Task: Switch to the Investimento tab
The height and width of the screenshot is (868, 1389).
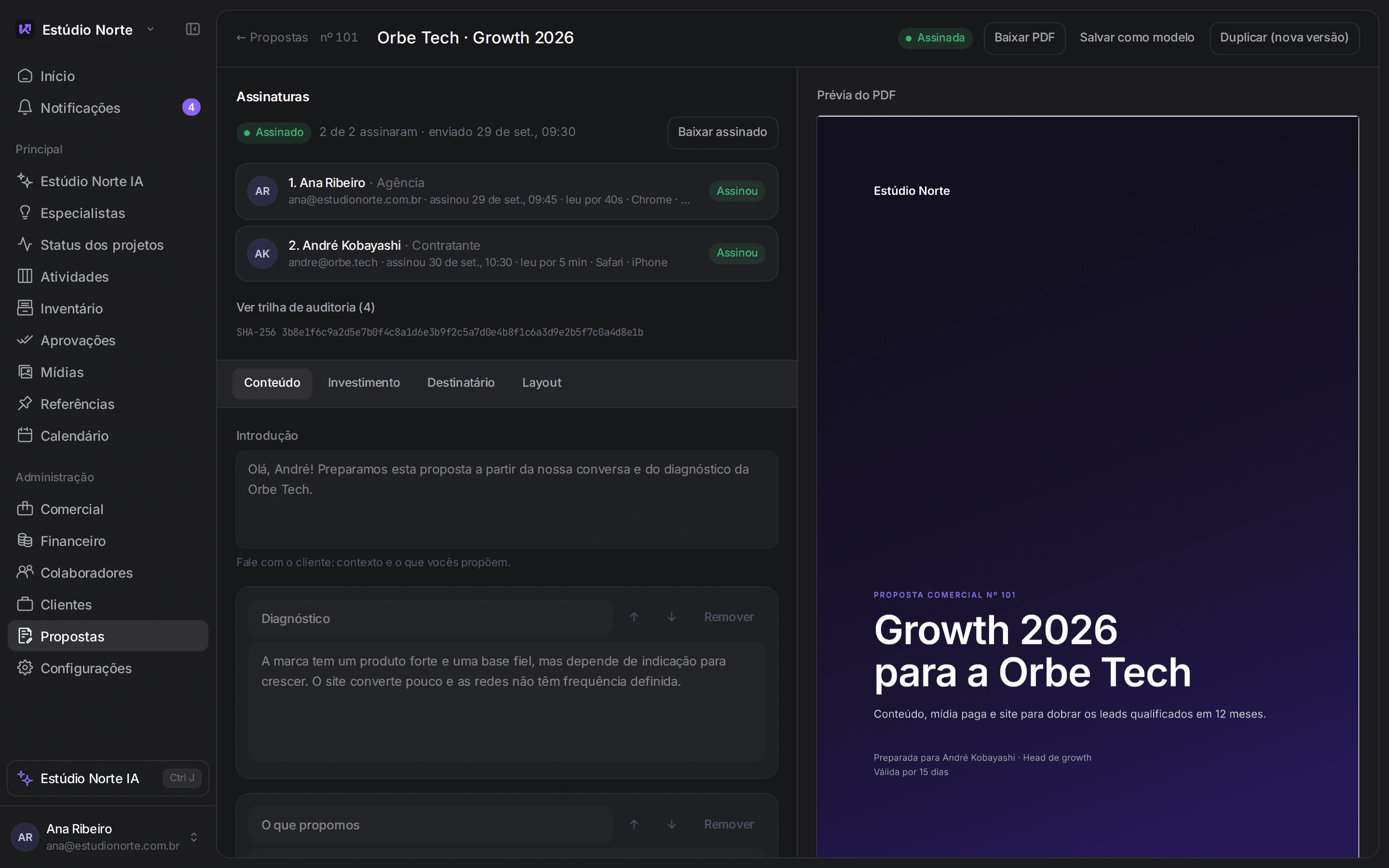Action: (x=364, y=383)
